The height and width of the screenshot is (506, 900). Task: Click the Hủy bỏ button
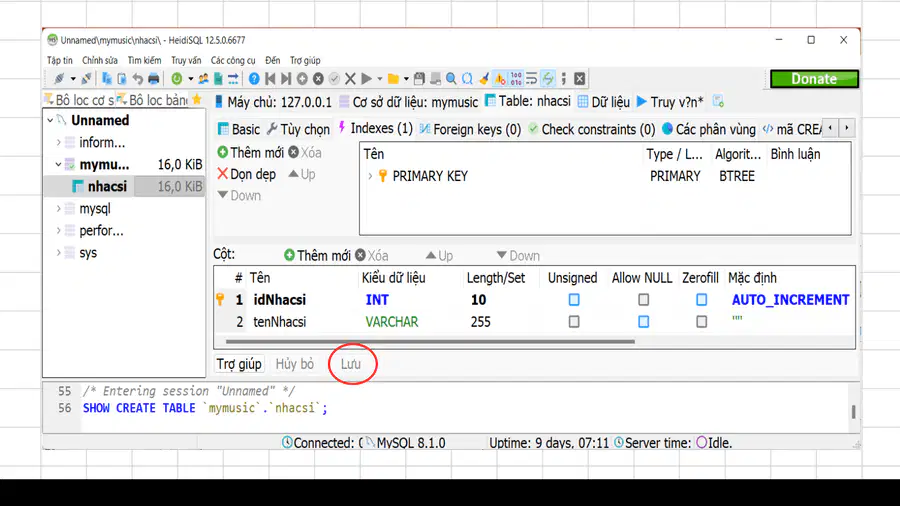tap(294, 364)
